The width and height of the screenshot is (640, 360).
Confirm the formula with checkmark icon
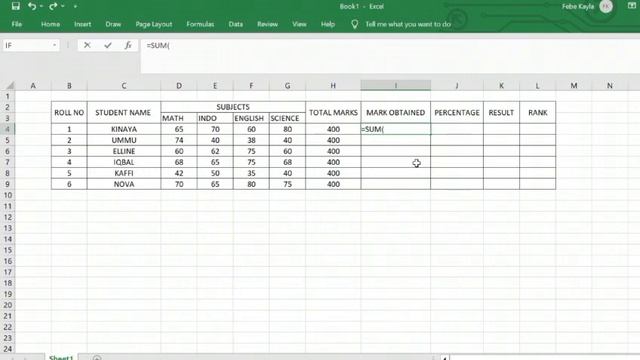(x=108, y=45)
